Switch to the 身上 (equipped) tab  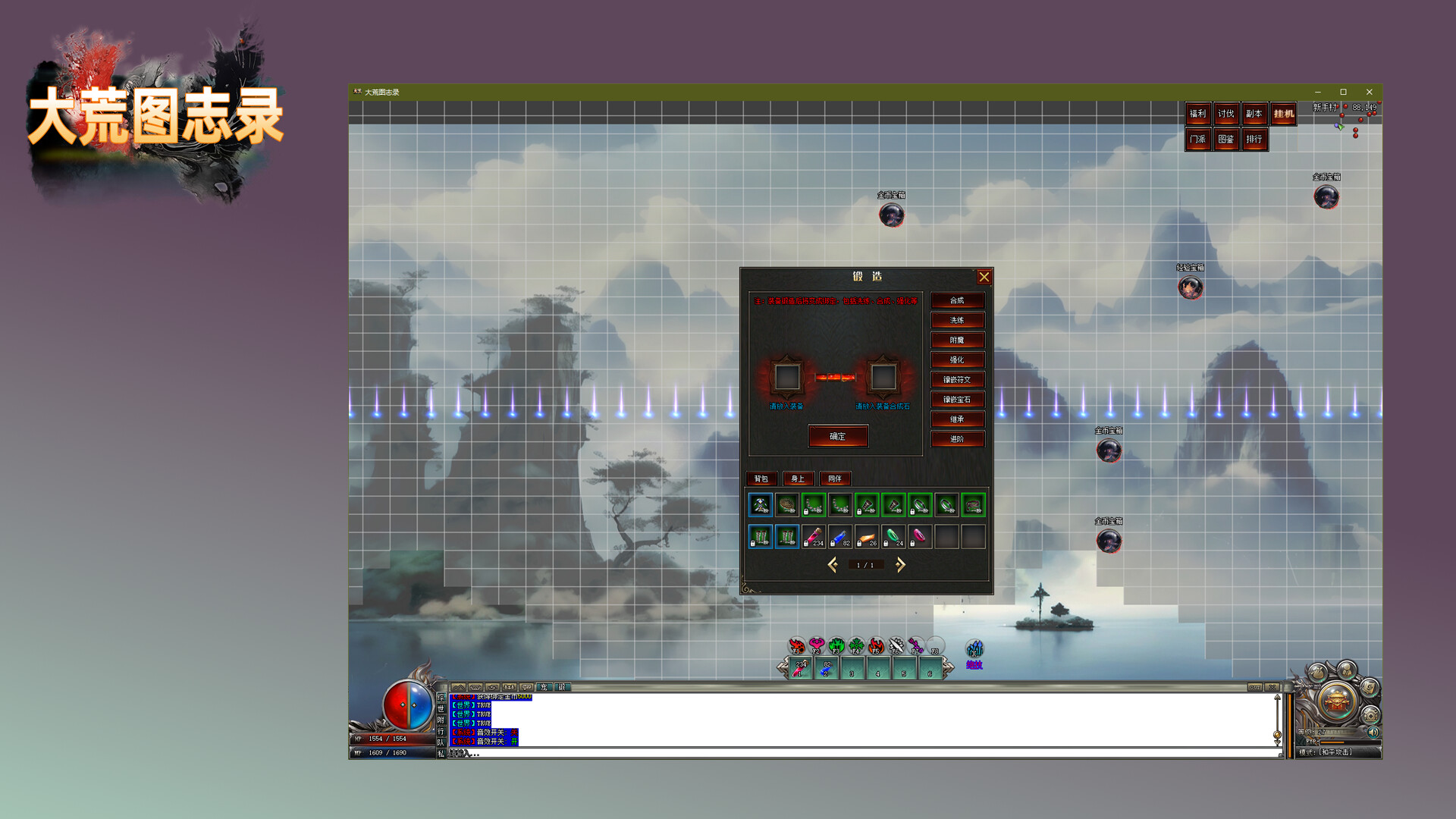click(799, 479)
